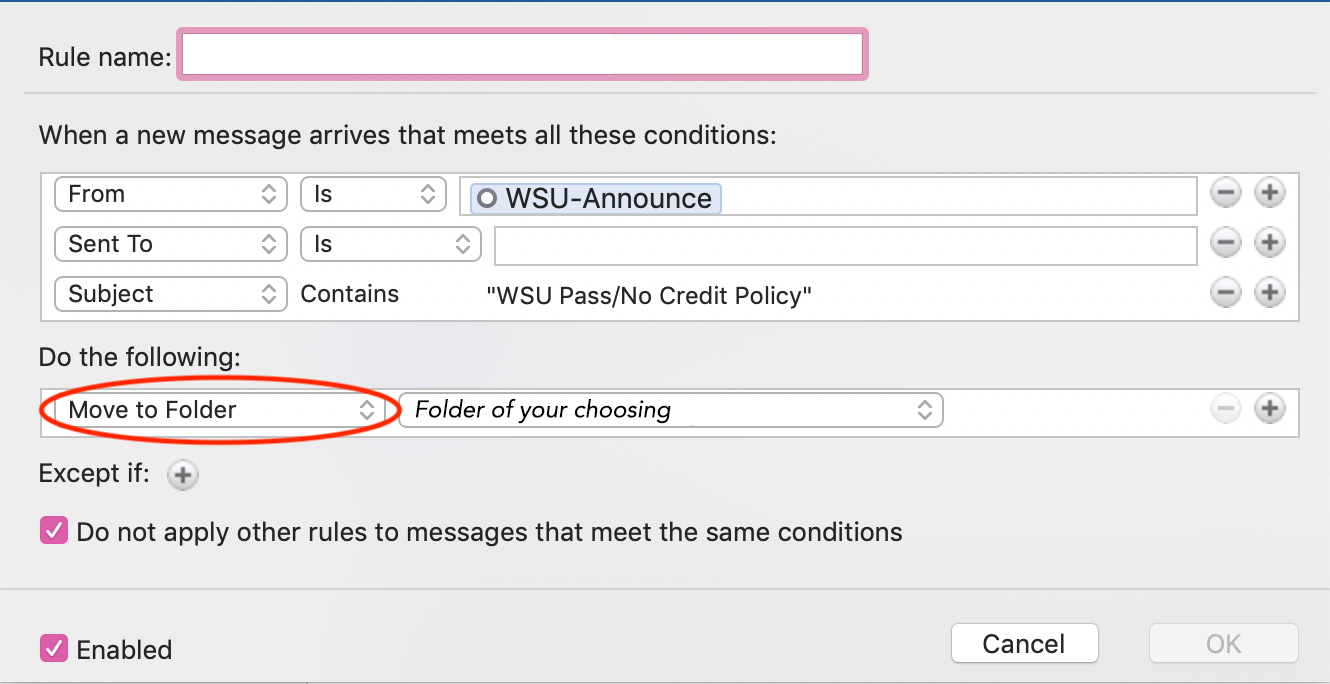Screen dimensions: 1330x684
Task: Add condition after the From row
Action: [x=1269, y=193]
